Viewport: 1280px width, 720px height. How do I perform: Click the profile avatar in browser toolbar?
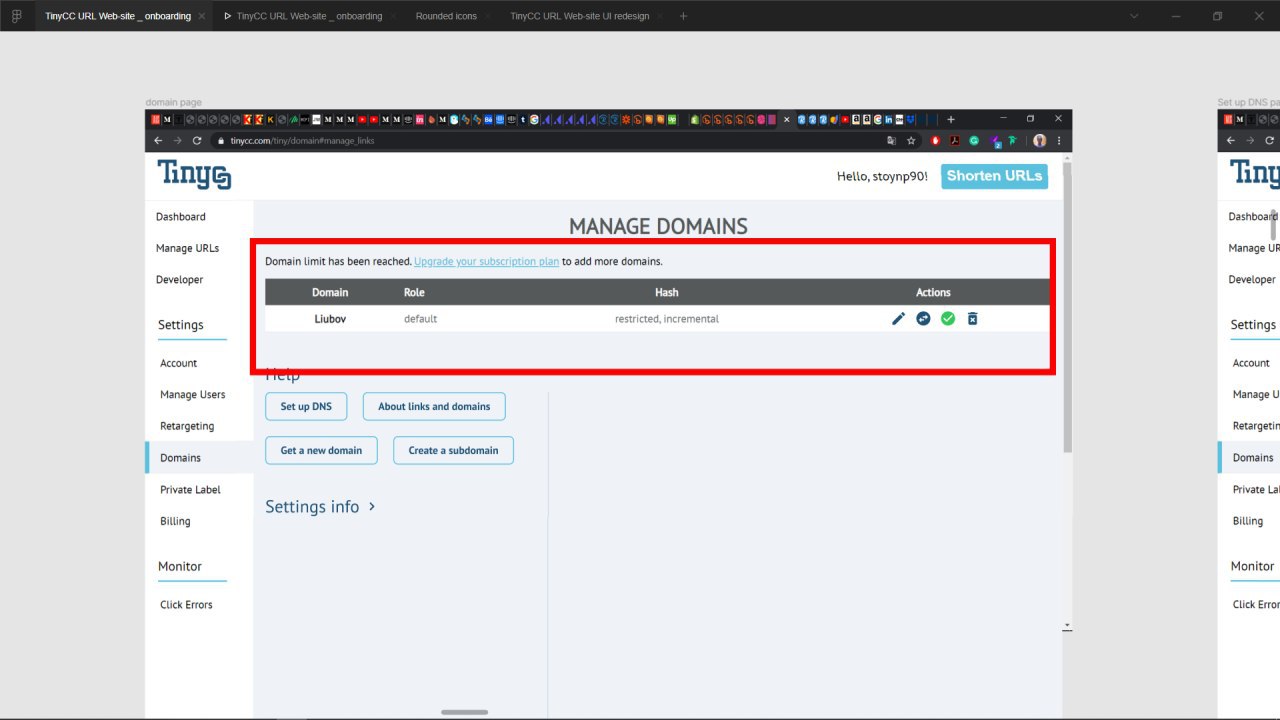1040,141
